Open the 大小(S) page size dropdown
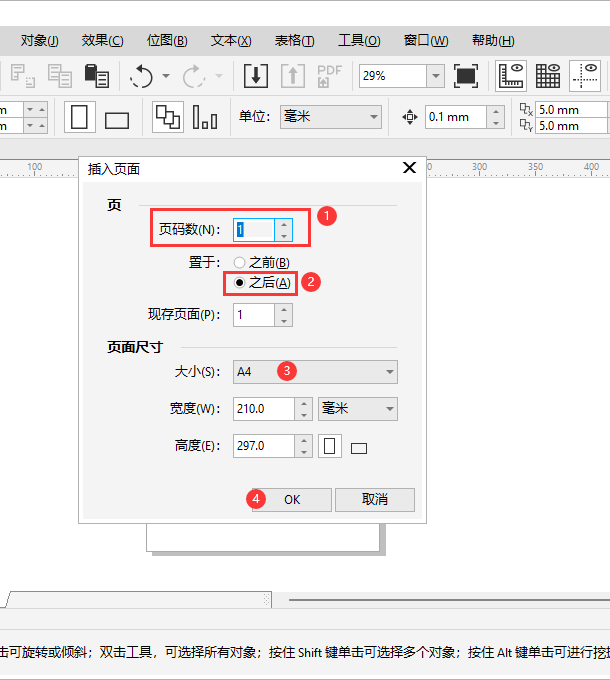 pyautogui.click(x=315, y=372)
